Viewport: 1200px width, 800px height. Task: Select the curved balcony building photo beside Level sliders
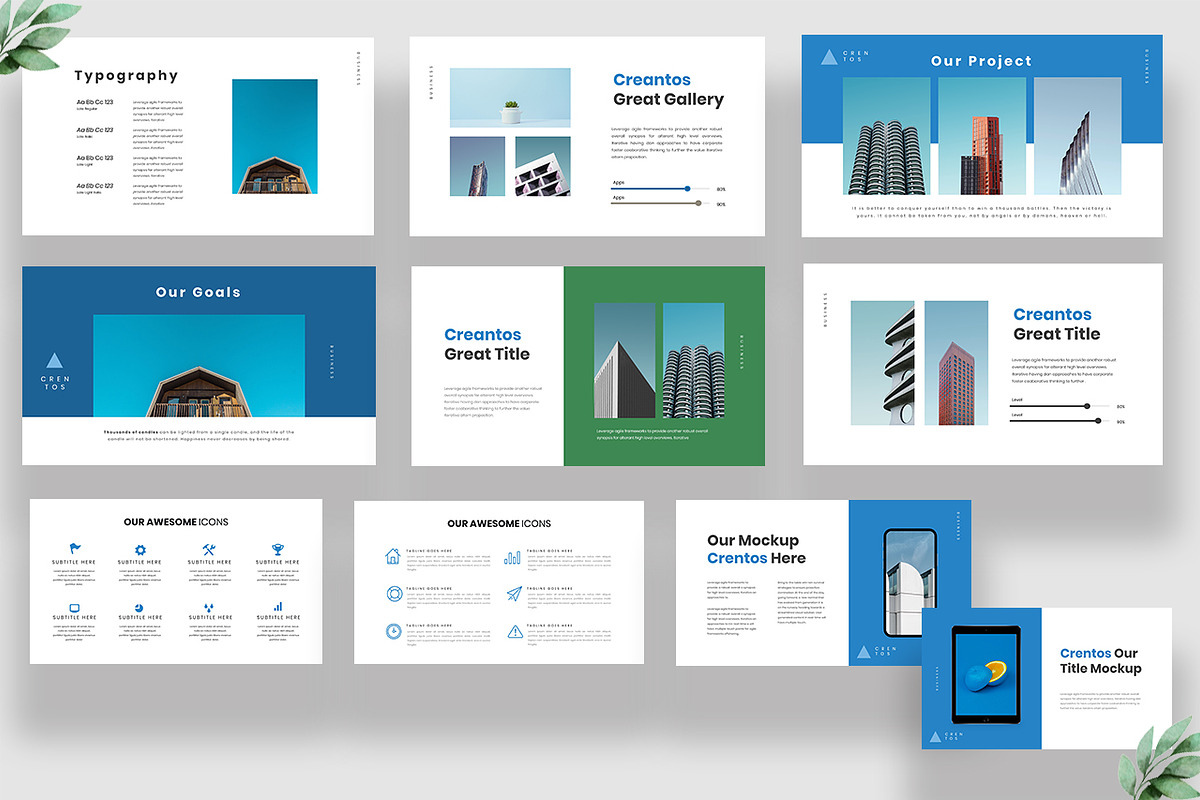click(x=882, y=363)
